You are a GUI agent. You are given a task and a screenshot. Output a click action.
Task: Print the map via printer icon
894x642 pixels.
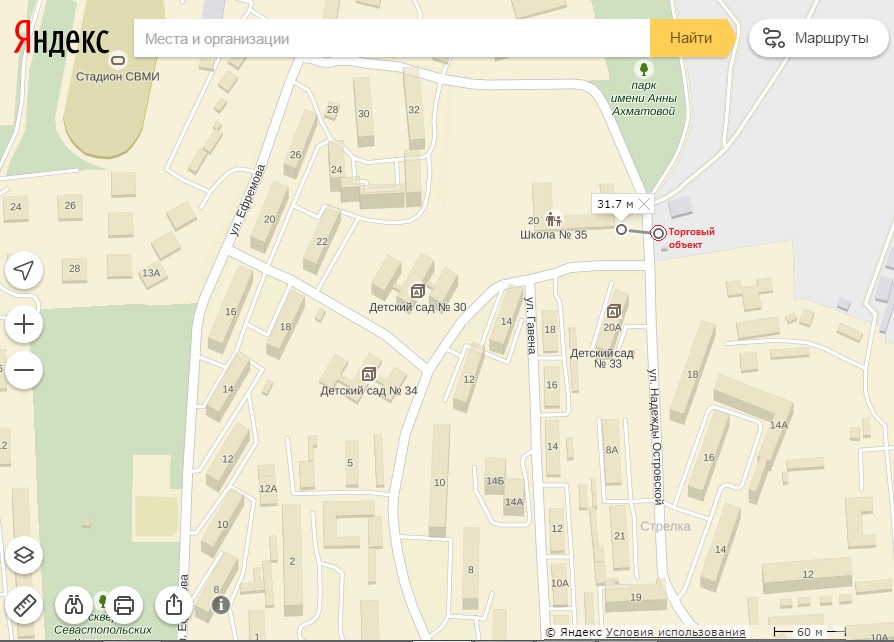click(x=124, y=604)
